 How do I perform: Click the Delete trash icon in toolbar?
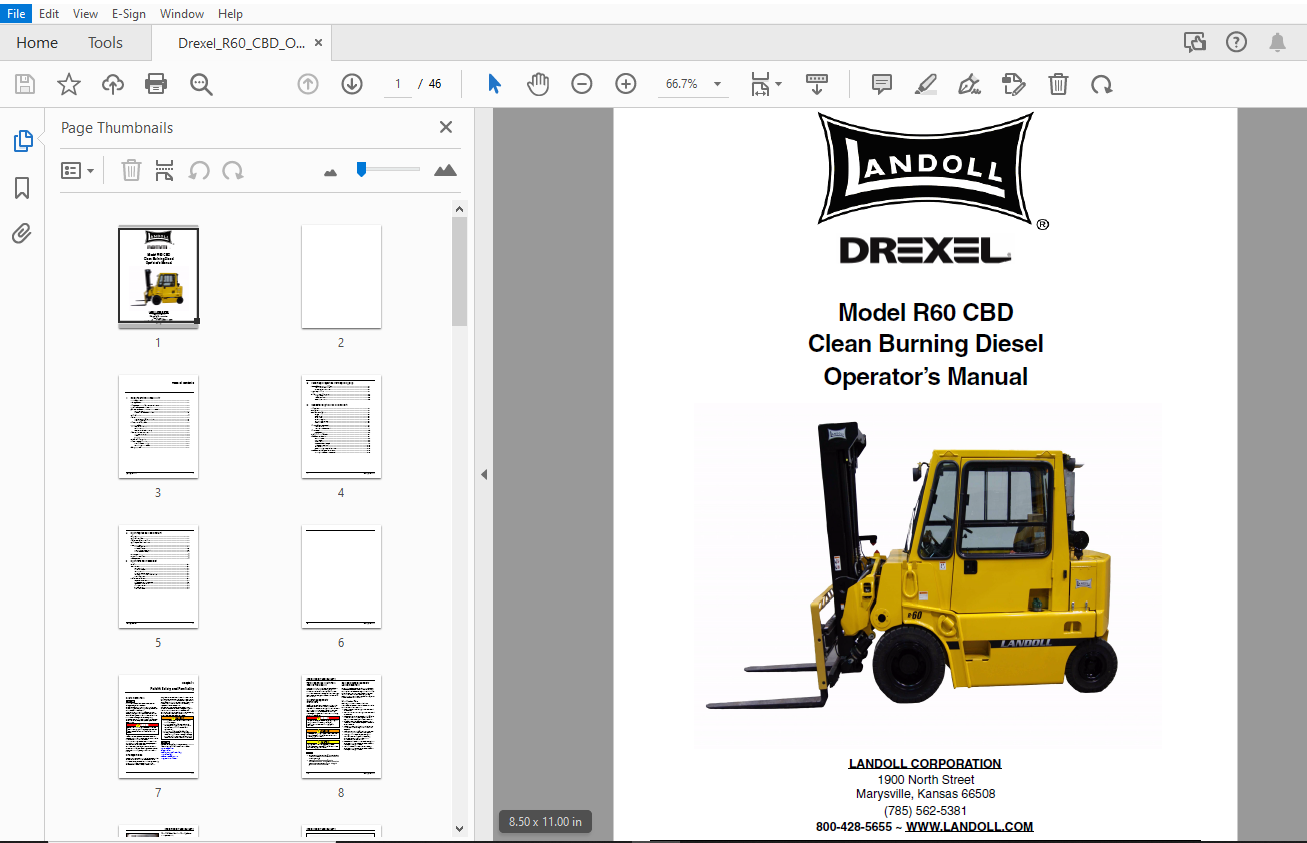coord(1058,84)
